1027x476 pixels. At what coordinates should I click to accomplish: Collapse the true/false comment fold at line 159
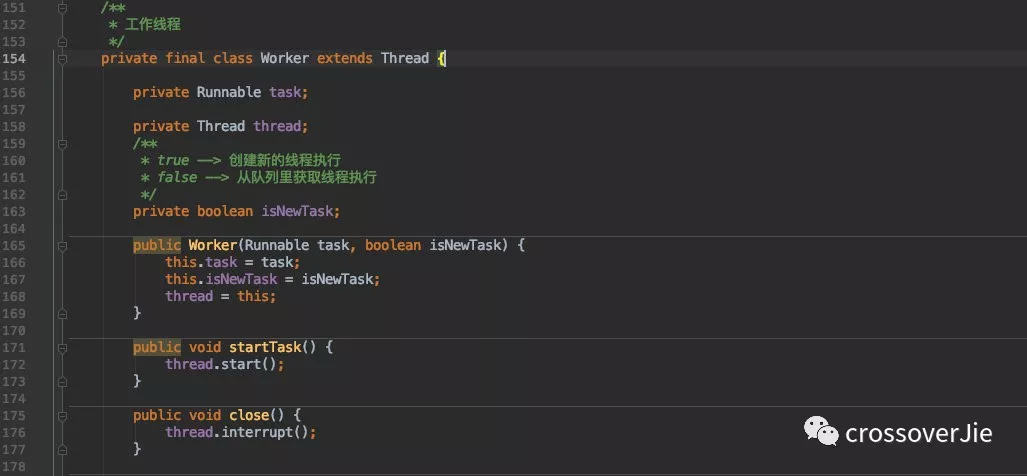click(62, 143)
